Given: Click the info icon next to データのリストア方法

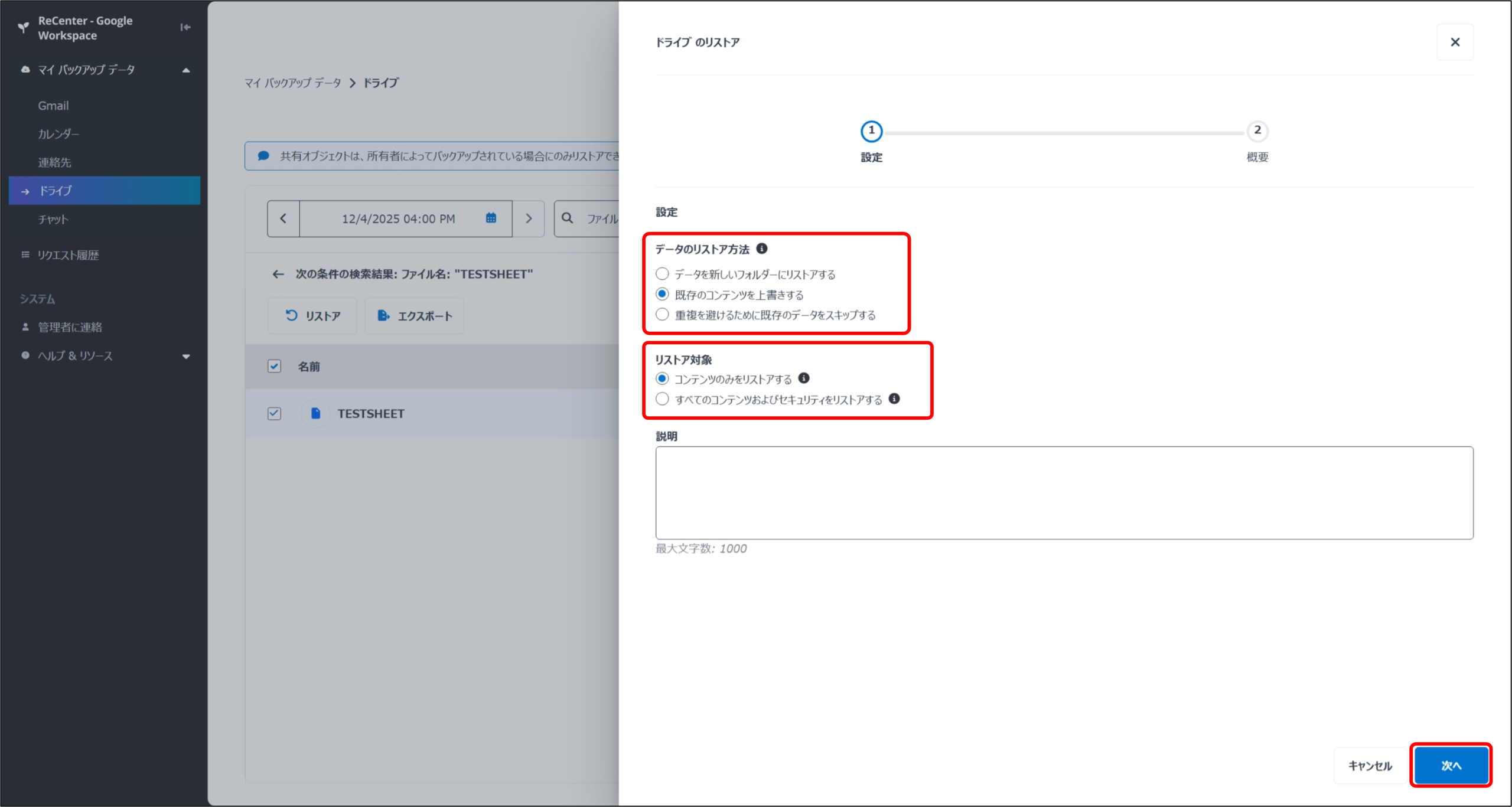Looking at the screenshot, I should pos(762,249).
